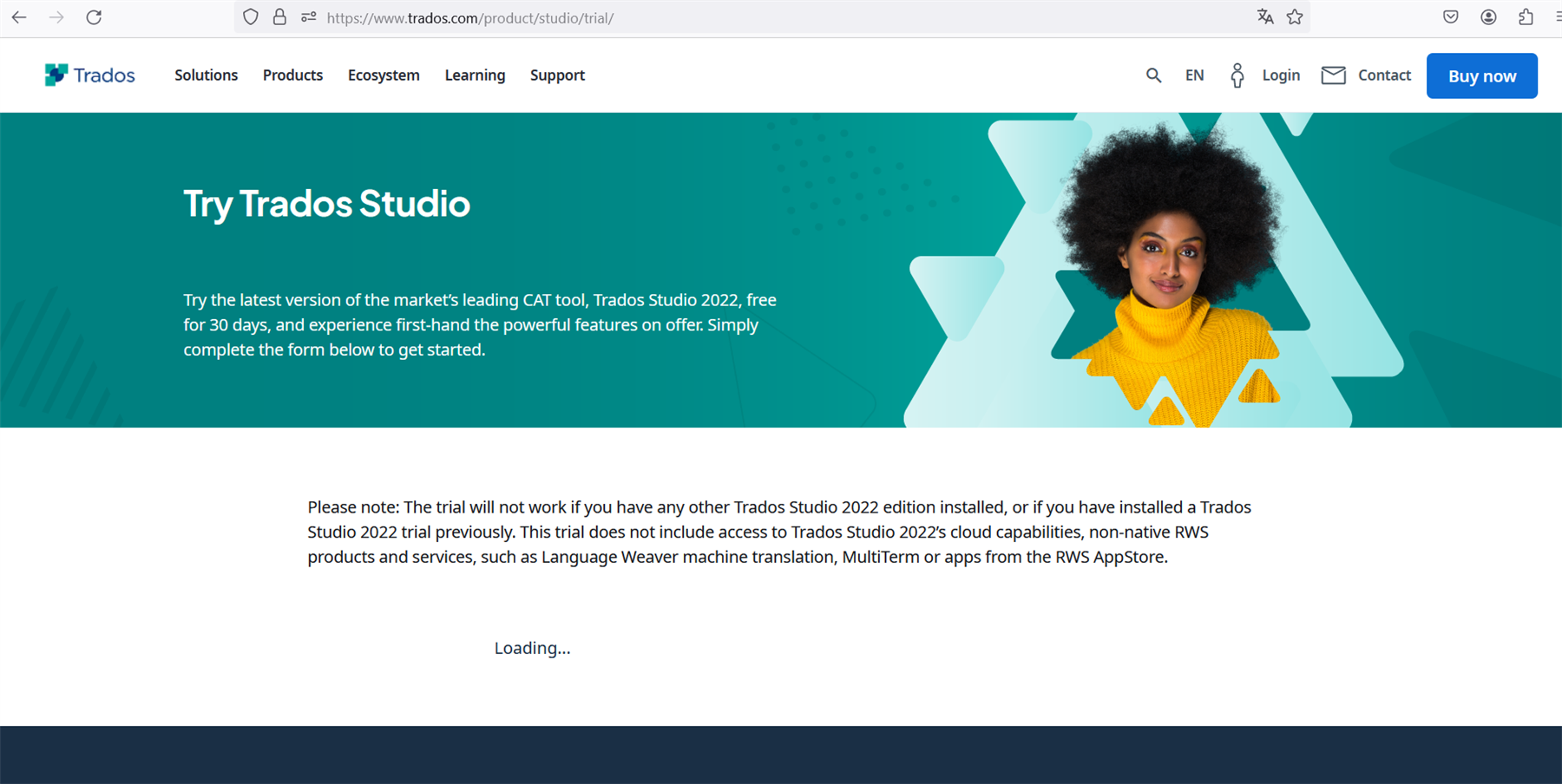
Task: Open the Firefox account icon
Action: click(x=1488, y=17)
